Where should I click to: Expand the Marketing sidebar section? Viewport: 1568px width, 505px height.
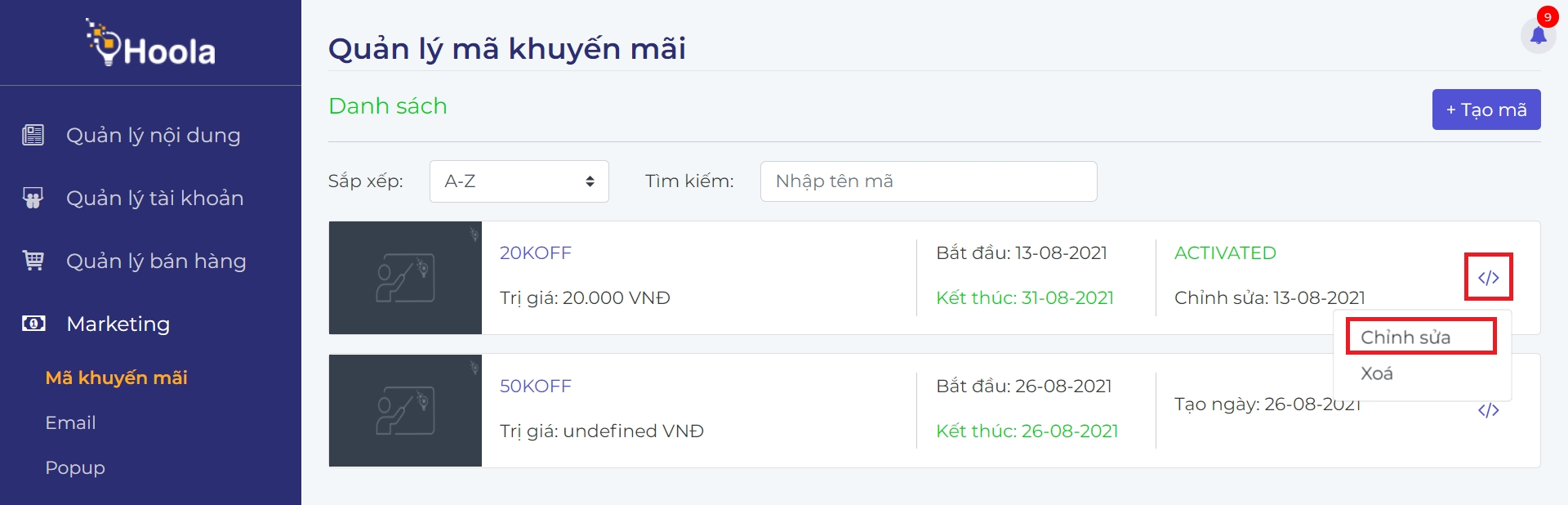[x=118, y=324]
